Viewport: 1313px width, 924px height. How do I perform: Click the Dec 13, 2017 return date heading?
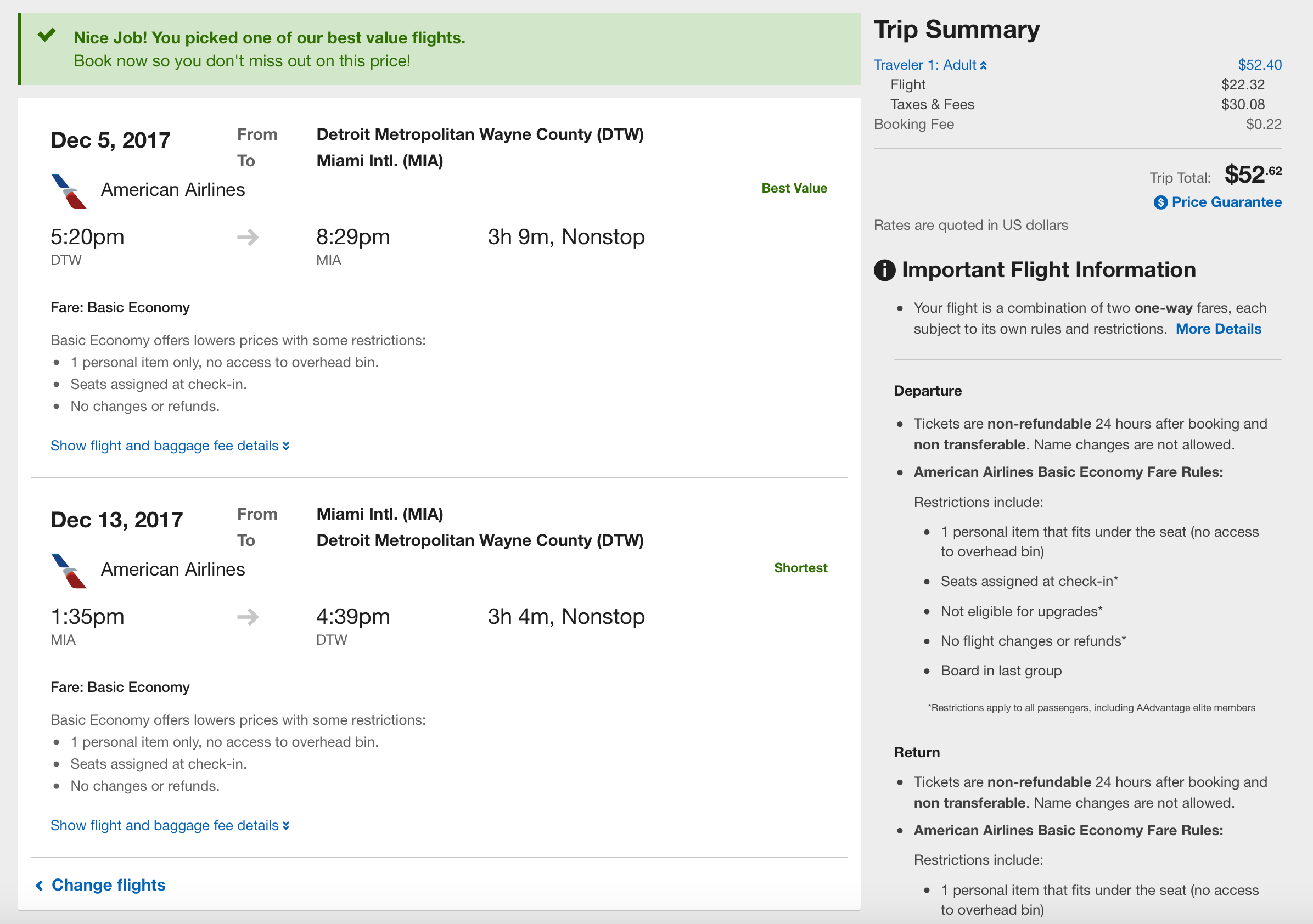117,520
